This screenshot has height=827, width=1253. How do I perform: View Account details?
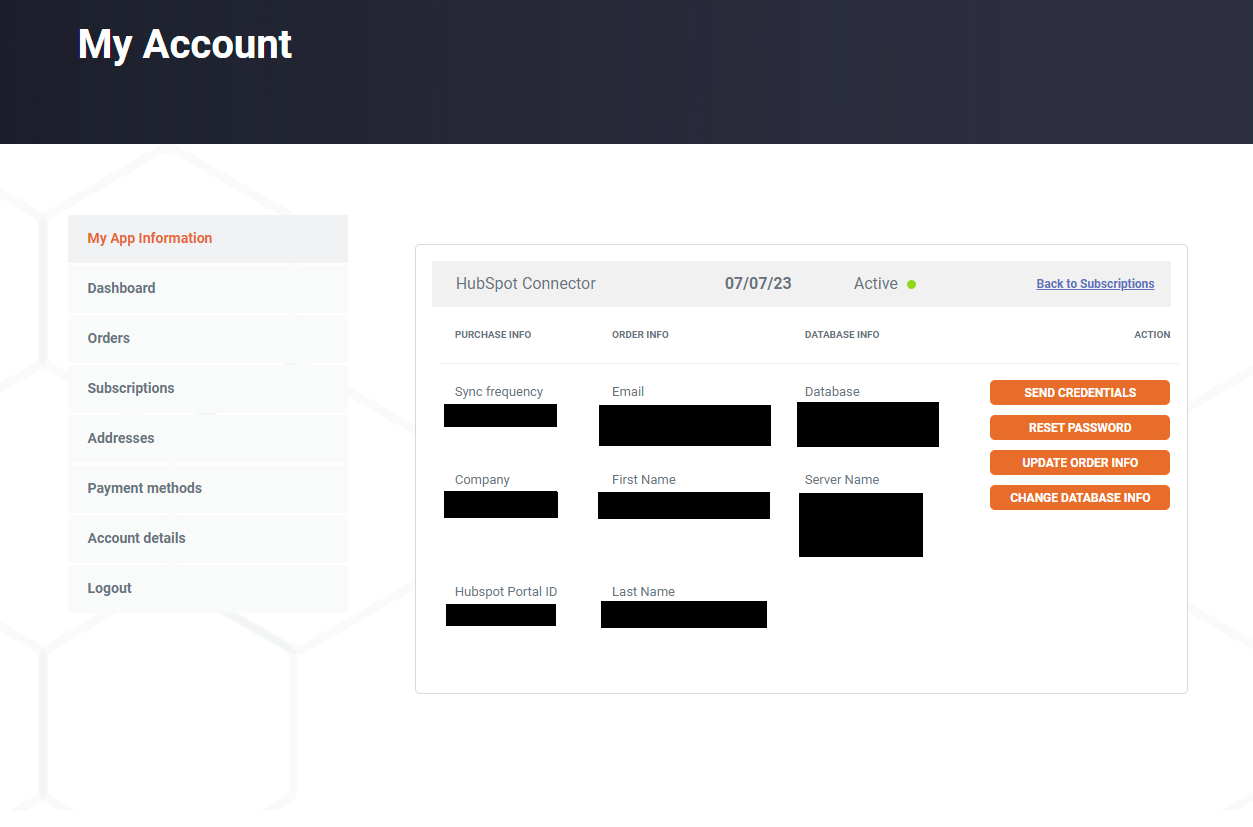(x=136, y=538)
